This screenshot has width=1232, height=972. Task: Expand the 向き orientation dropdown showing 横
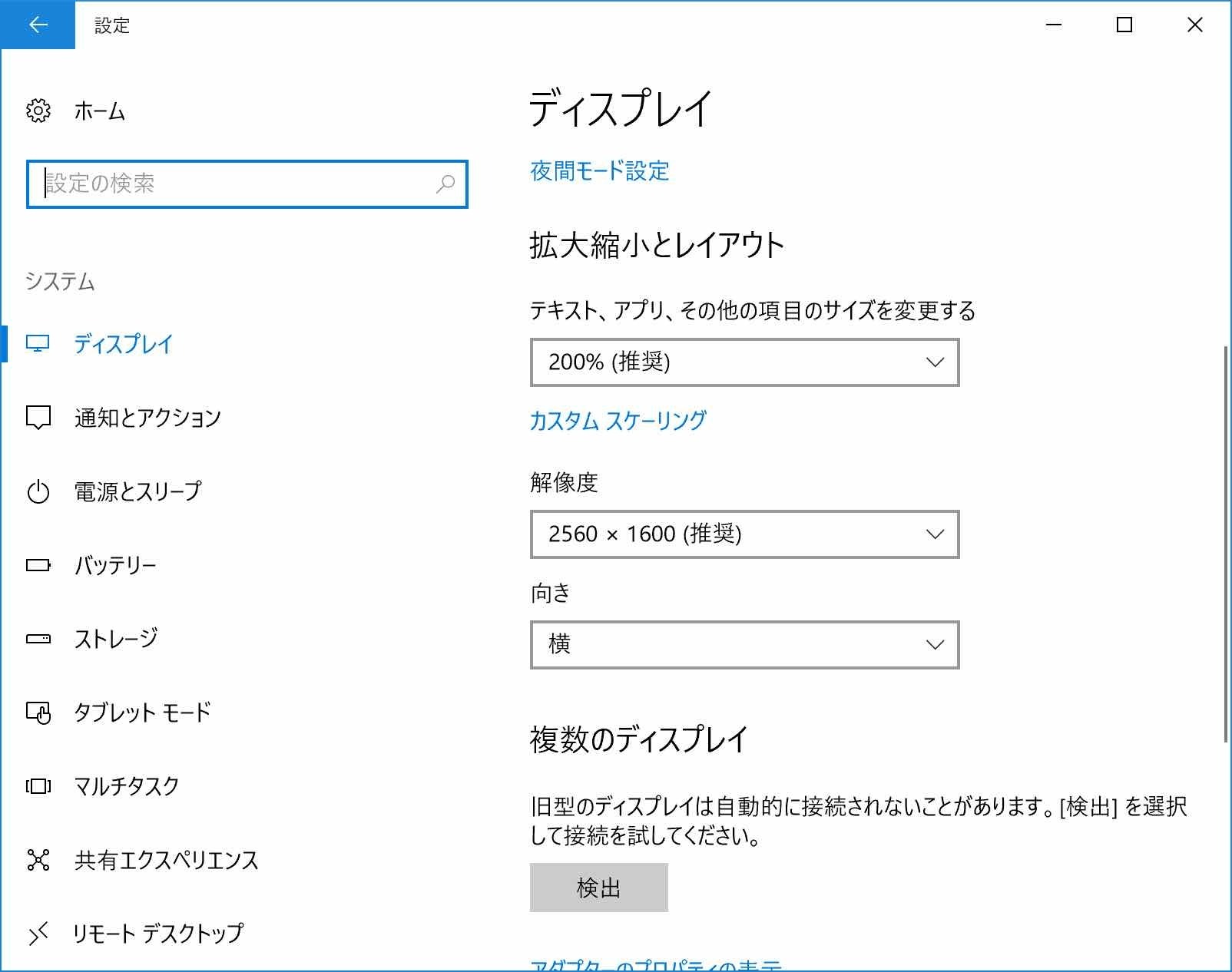click(745, 644)
